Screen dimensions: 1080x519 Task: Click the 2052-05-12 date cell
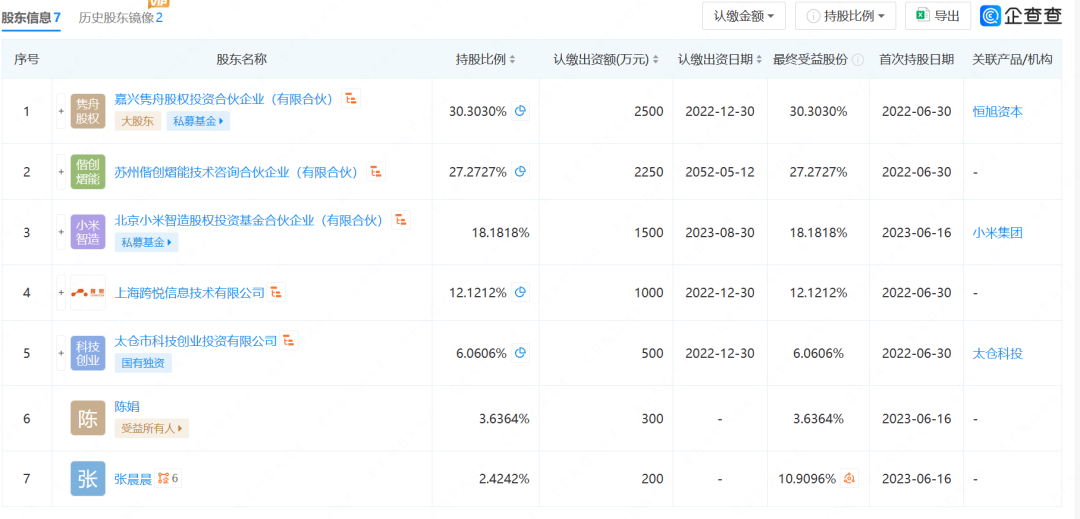719,172
